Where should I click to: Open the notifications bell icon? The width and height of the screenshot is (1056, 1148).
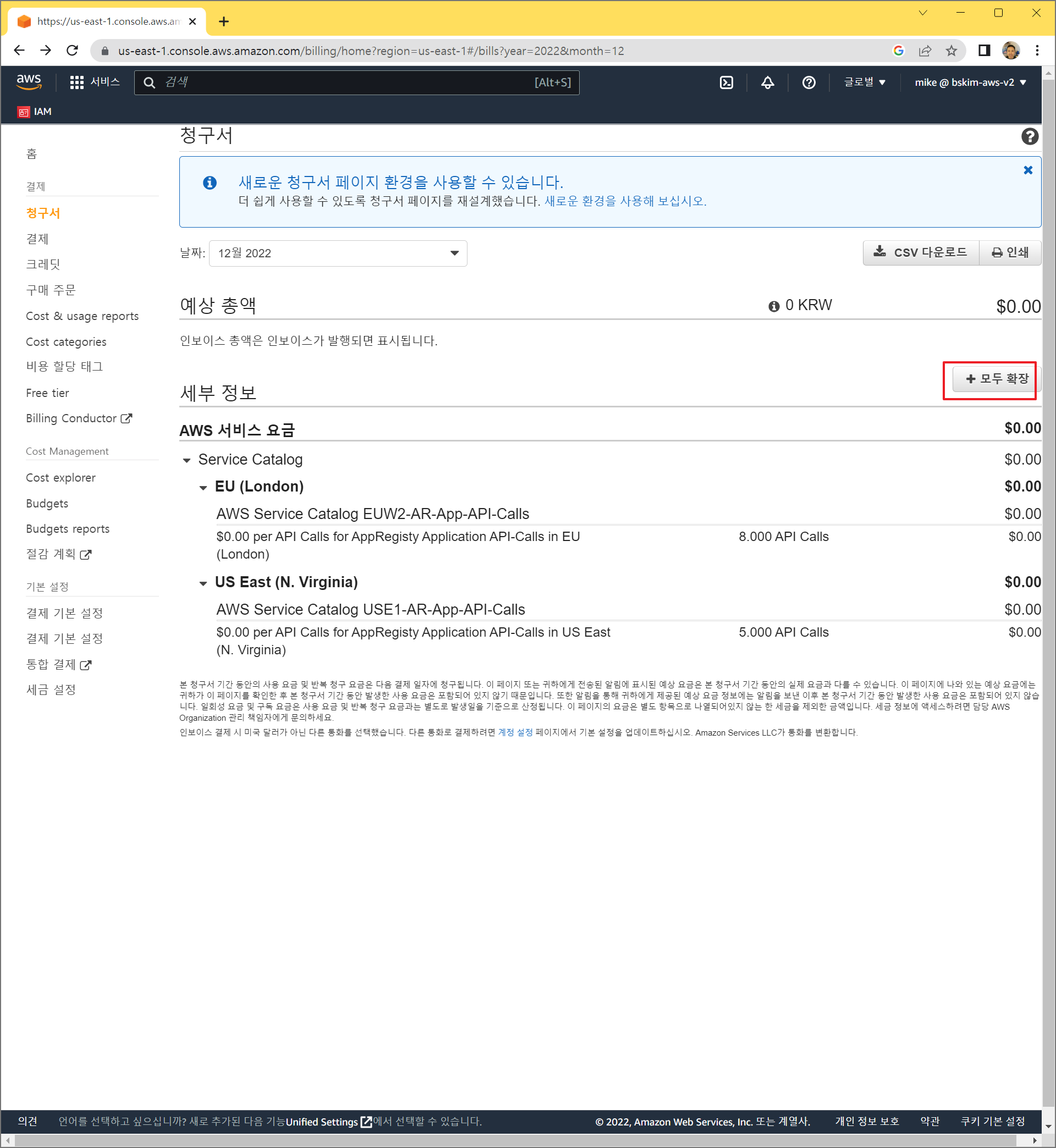coord(767,83)
